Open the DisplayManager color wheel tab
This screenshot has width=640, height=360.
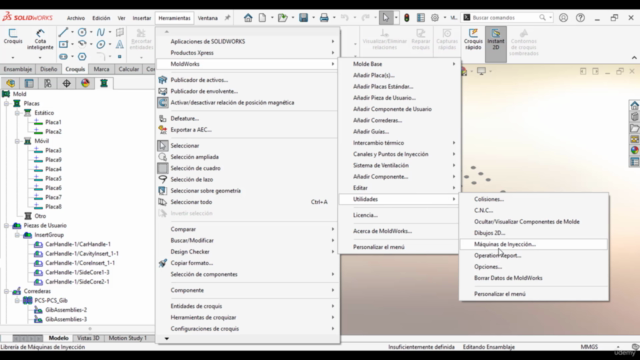point(85,83)
